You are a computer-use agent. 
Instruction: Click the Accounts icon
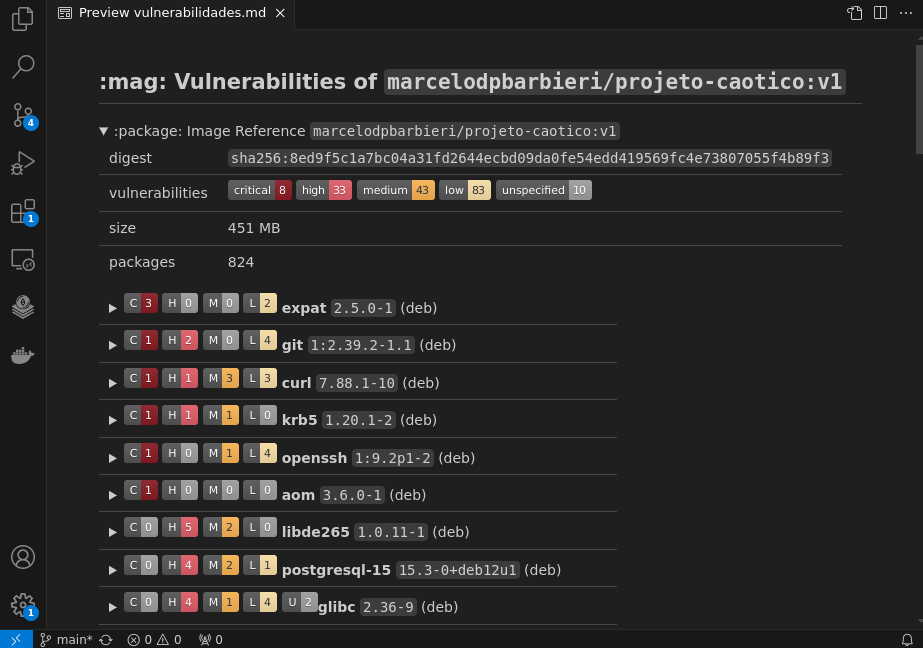coord(22,557)
